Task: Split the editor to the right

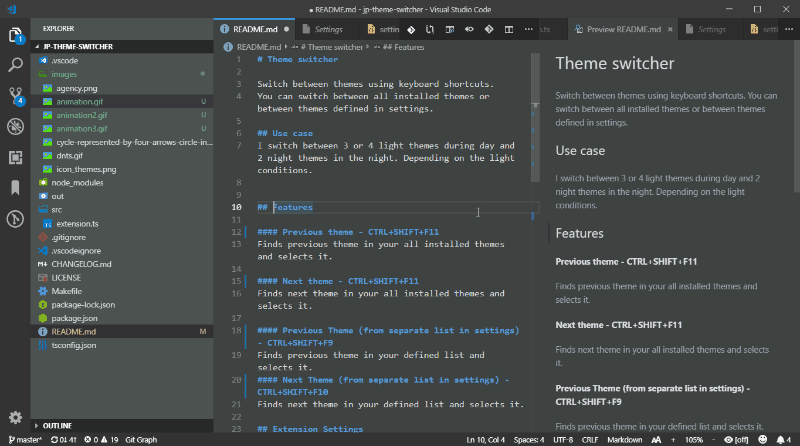Action: click(x=509, y=30)
